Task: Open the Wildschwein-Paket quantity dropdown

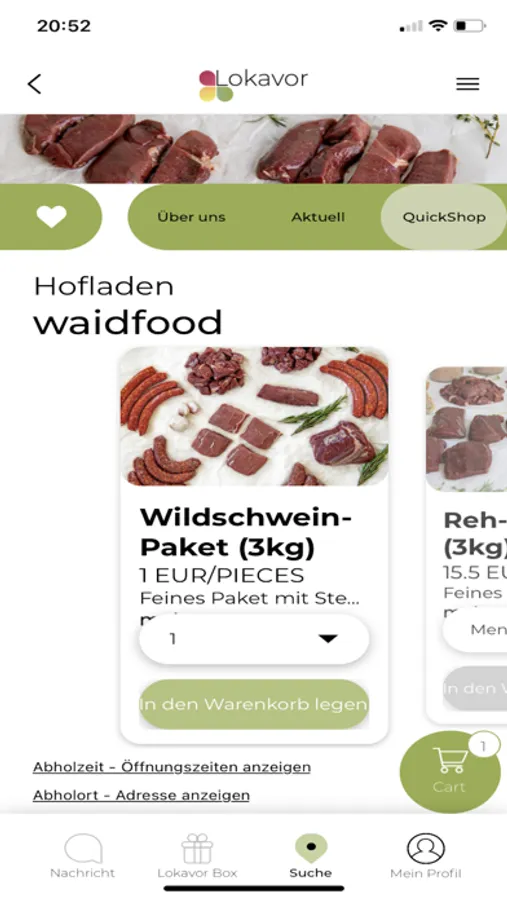Action: 254,639
